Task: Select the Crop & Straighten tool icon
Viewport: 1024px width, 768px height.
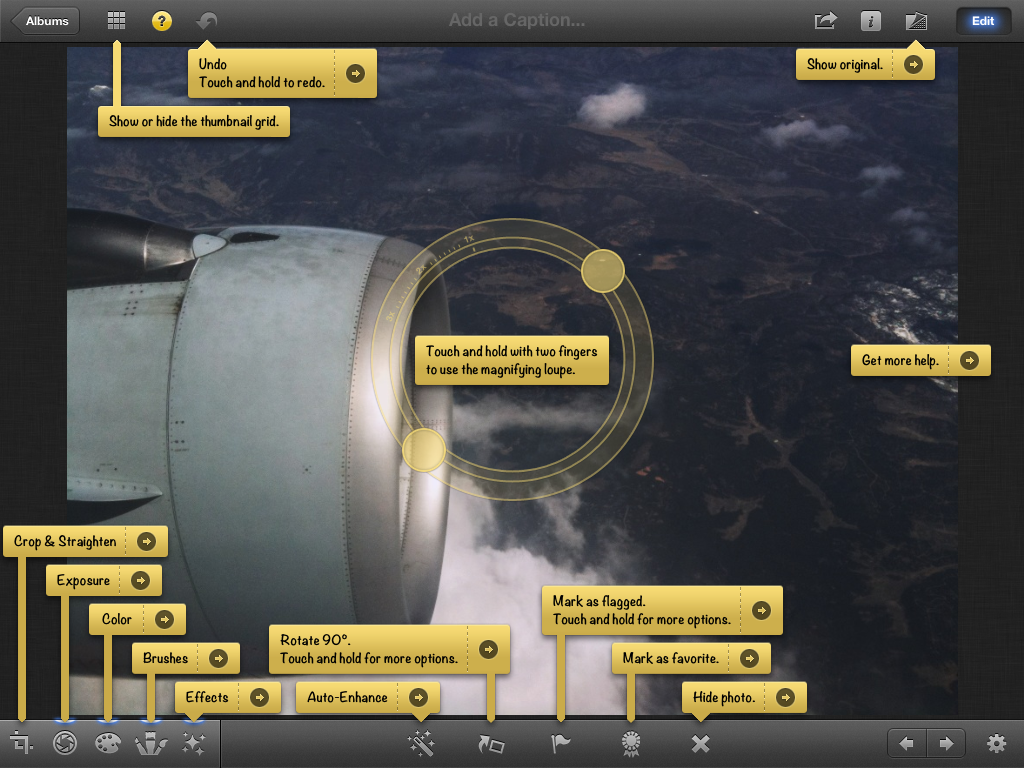Action: [x=22, y=743]
